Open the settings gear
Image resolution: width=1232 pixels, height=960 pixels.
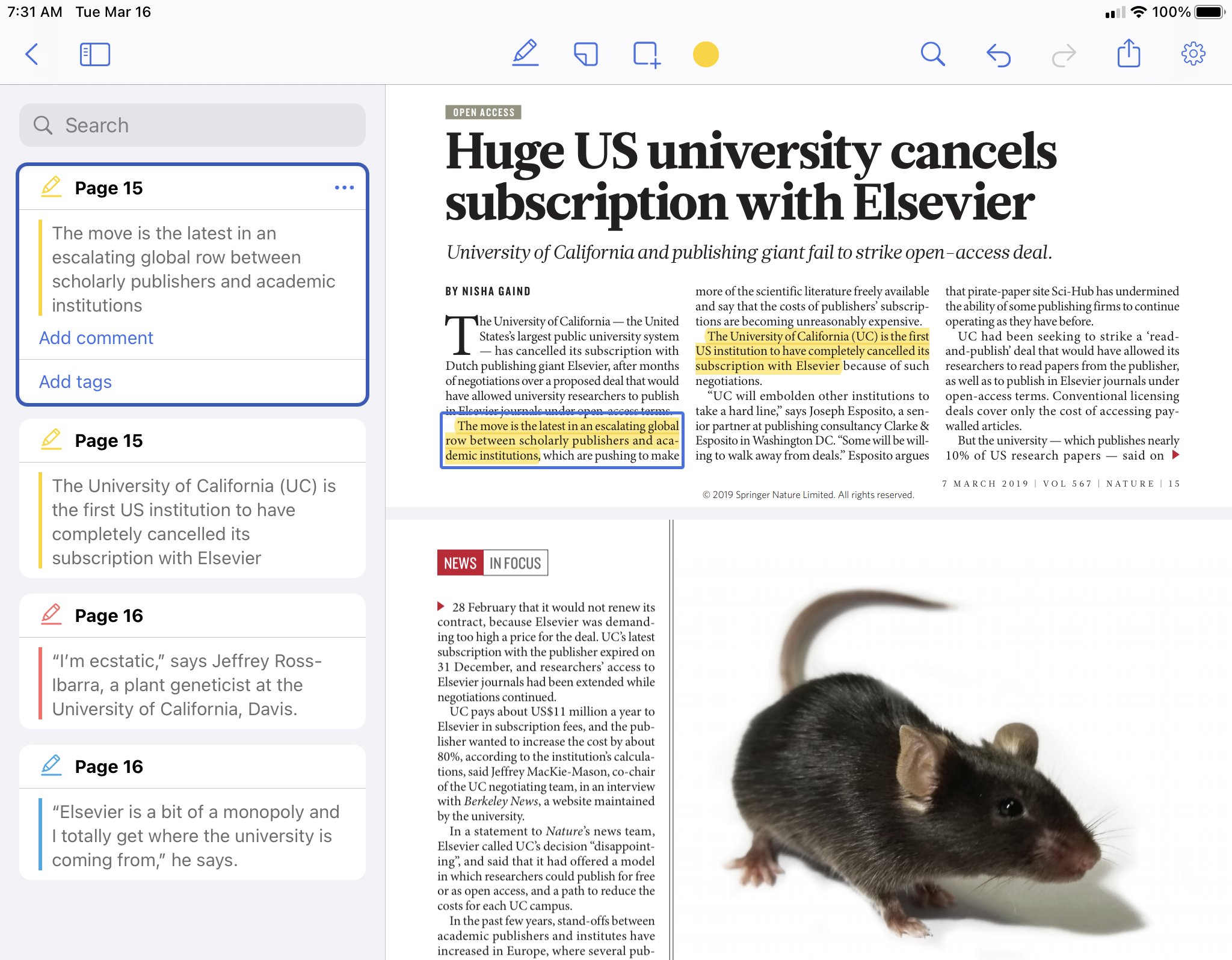click(1193, 54)
